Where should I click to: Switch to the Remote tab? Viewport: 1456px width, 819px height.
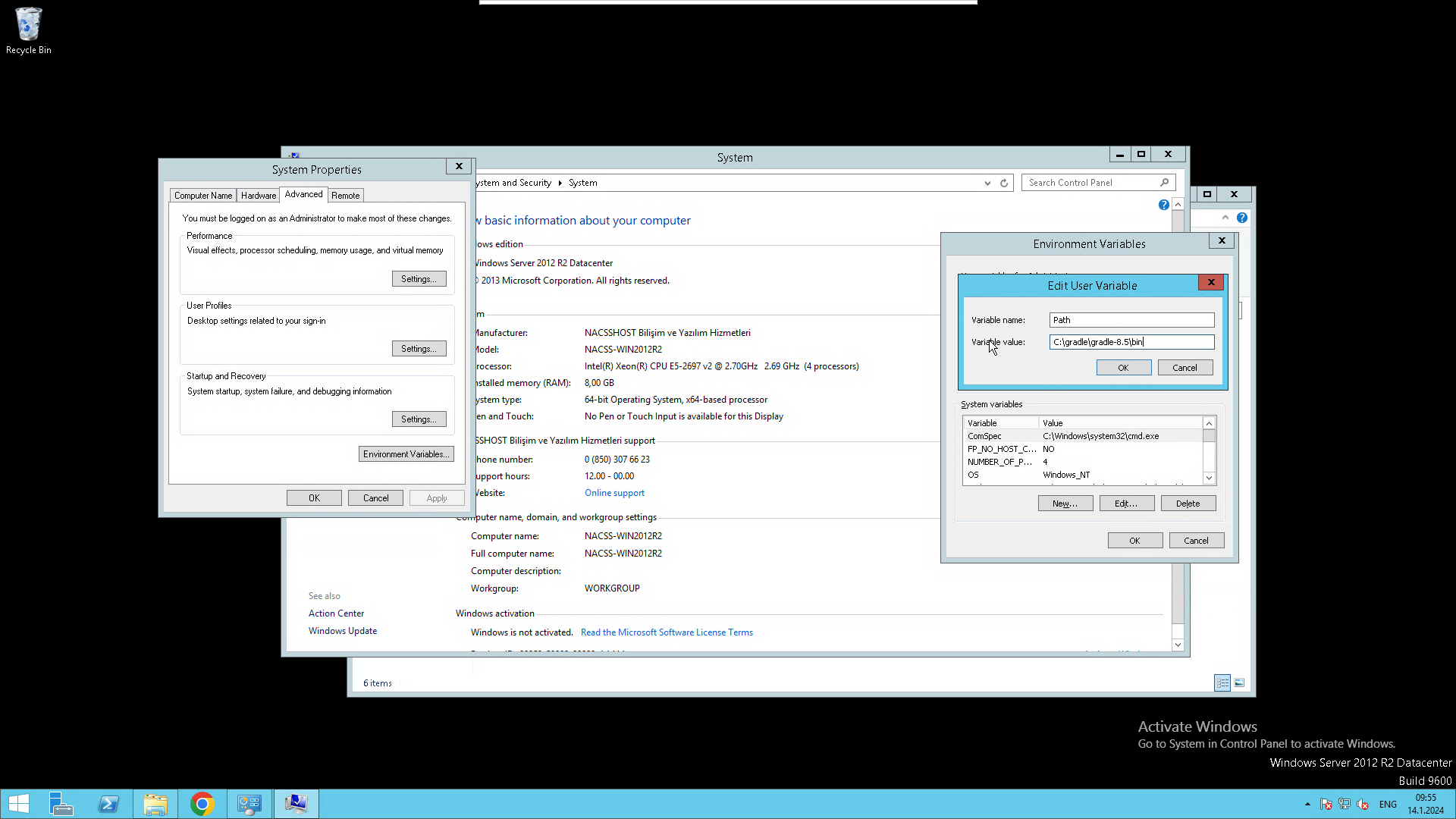click(346, 196)
